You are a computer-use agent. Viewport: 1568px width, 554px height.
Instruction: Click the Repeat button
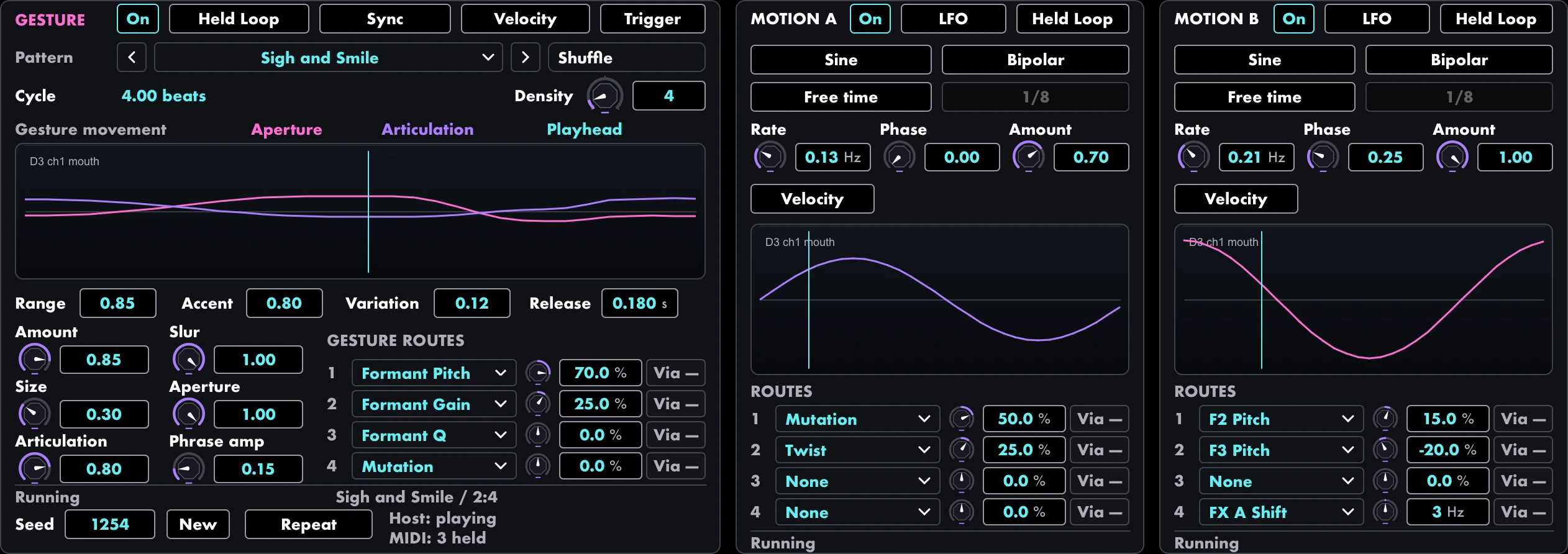click(x=309, y=524)
